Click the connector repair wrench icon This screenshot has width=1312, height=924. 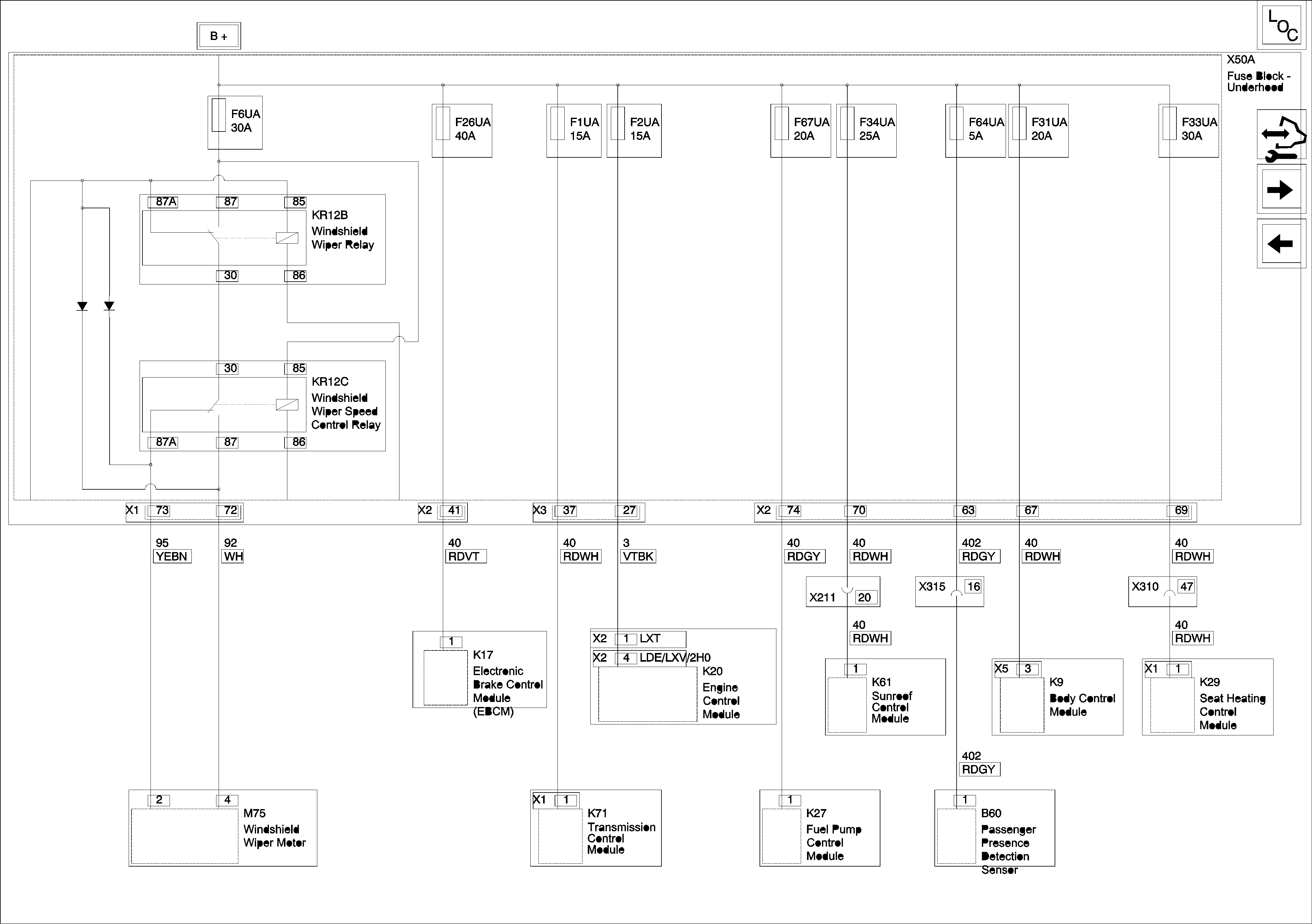pyautogui.click(x=1282, y=134)
